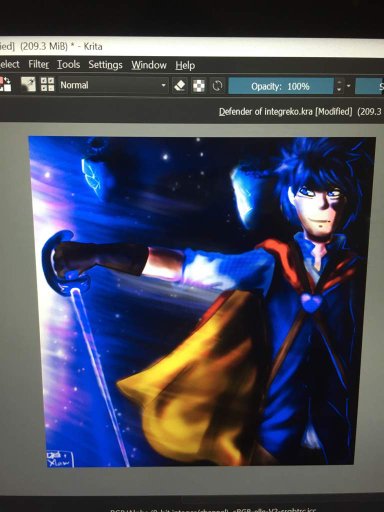Increase opacity with the up stepper arrow
Screen dimensions: 384x512
point(339,83)
